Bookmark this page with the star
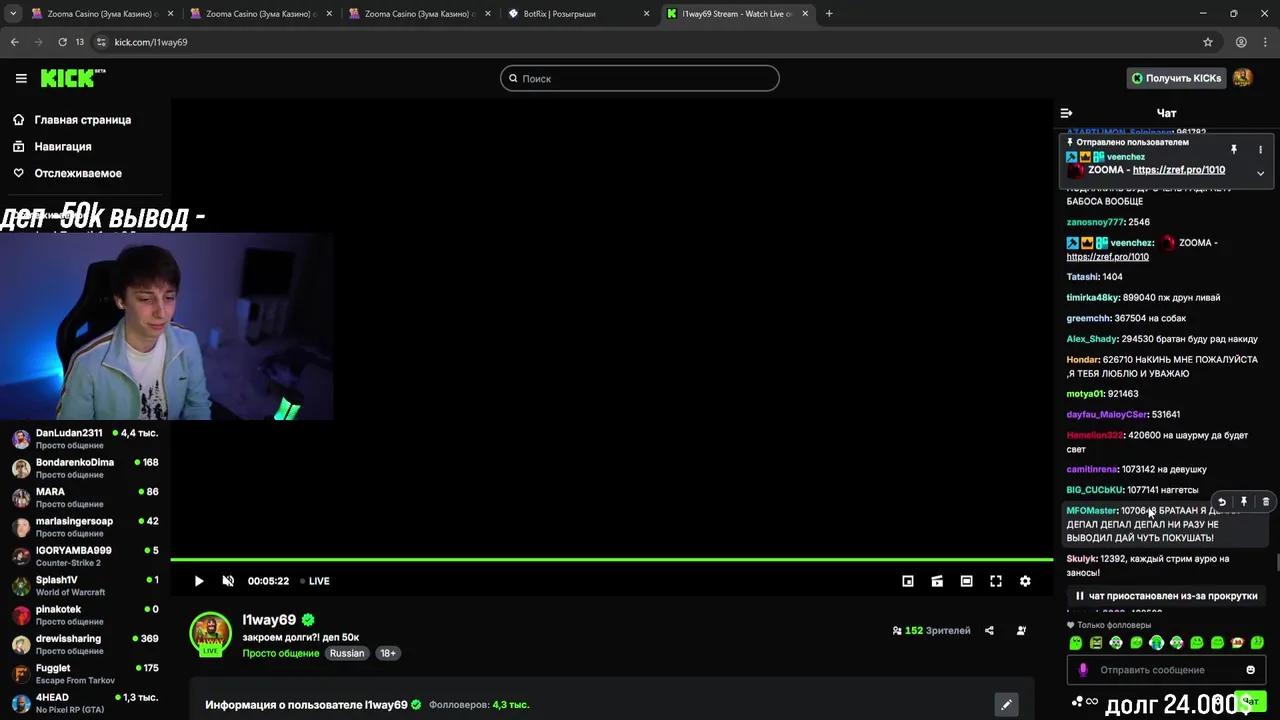 click(x=1208, y=42)
